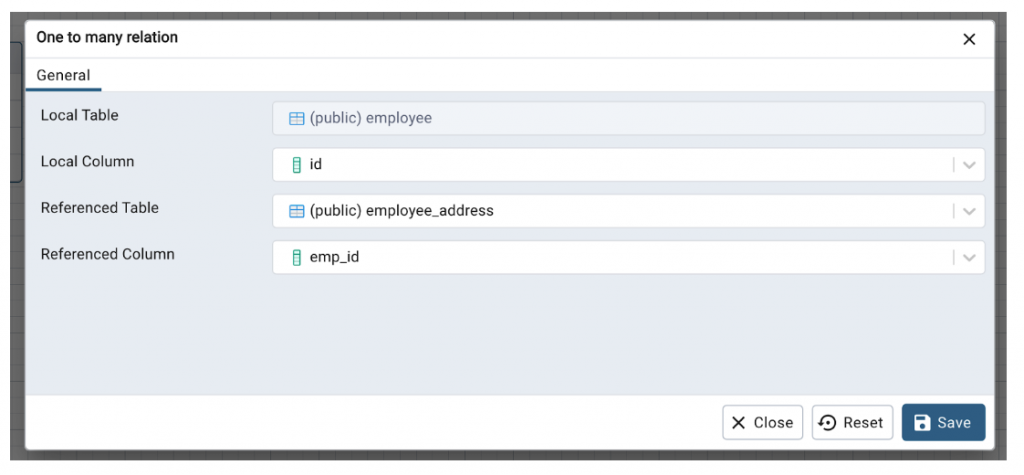The width and height of the screenshot is (1024, 475).
Task: Switch to the General tab
Action: pos(63,75)
